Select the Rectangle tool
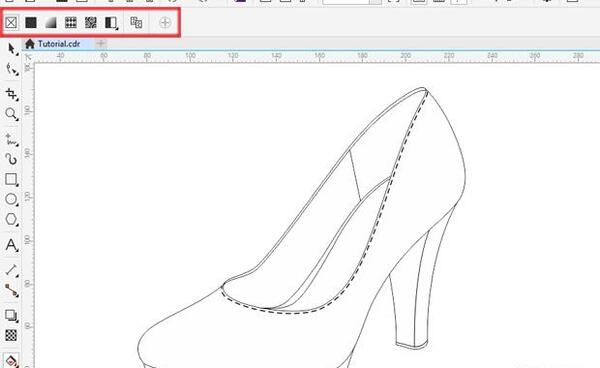The height and width of the screenshot is (368, 600). [x=11, y=179]
